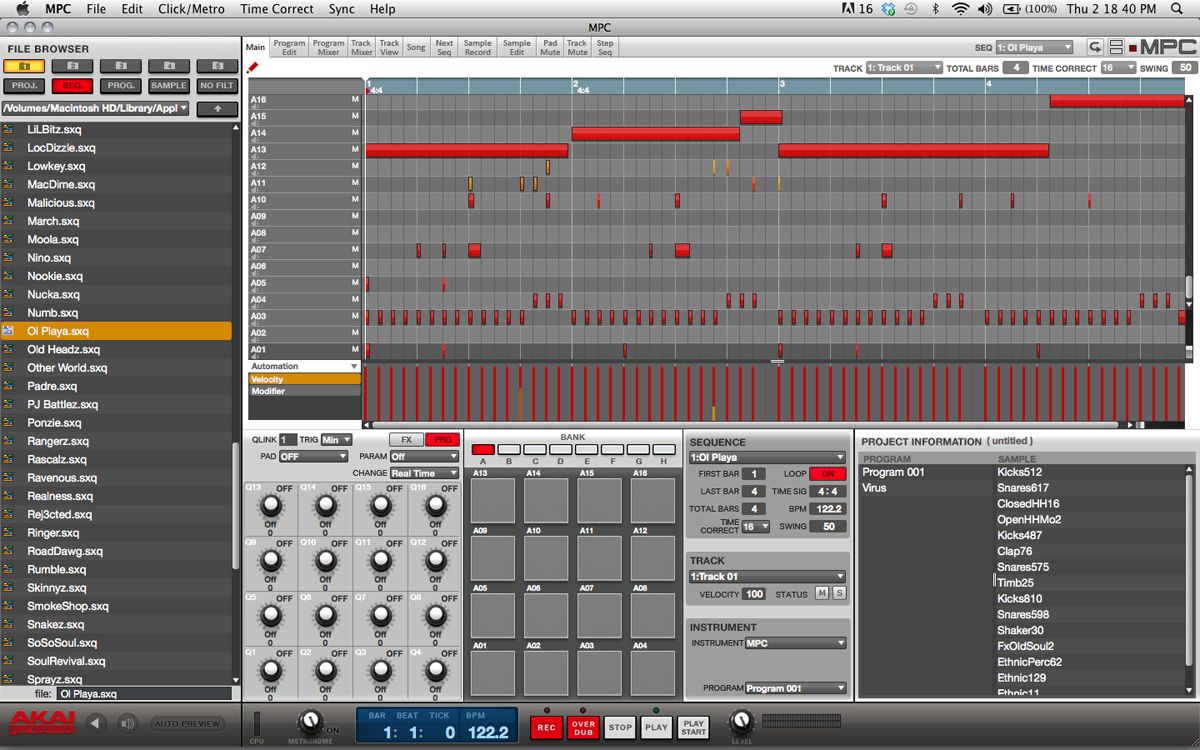This screenshot has height=750, width=1200.
Task: Solo Track 01 using the S button
Action: [x=838, y=593]
